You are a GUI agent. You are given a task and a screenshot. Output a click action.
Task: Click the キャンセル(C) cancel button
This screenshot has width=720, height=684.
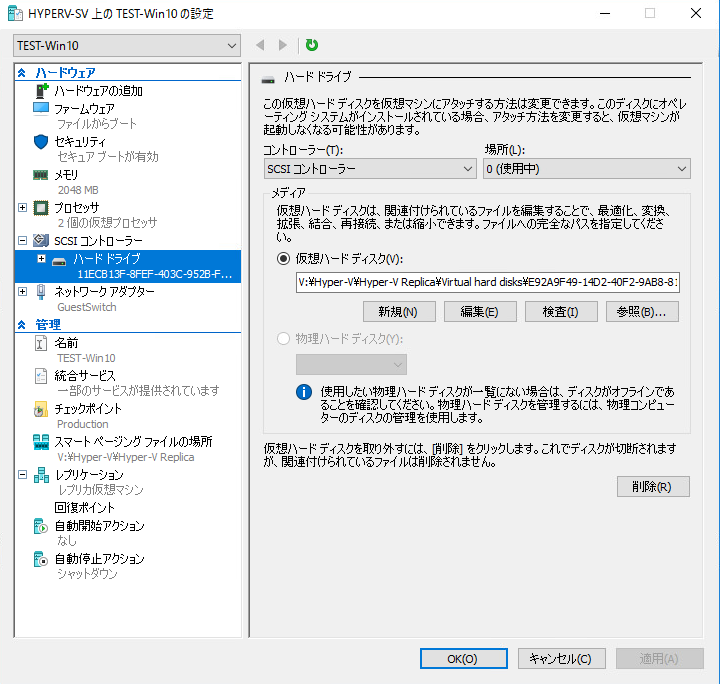[x=562, y=659]
